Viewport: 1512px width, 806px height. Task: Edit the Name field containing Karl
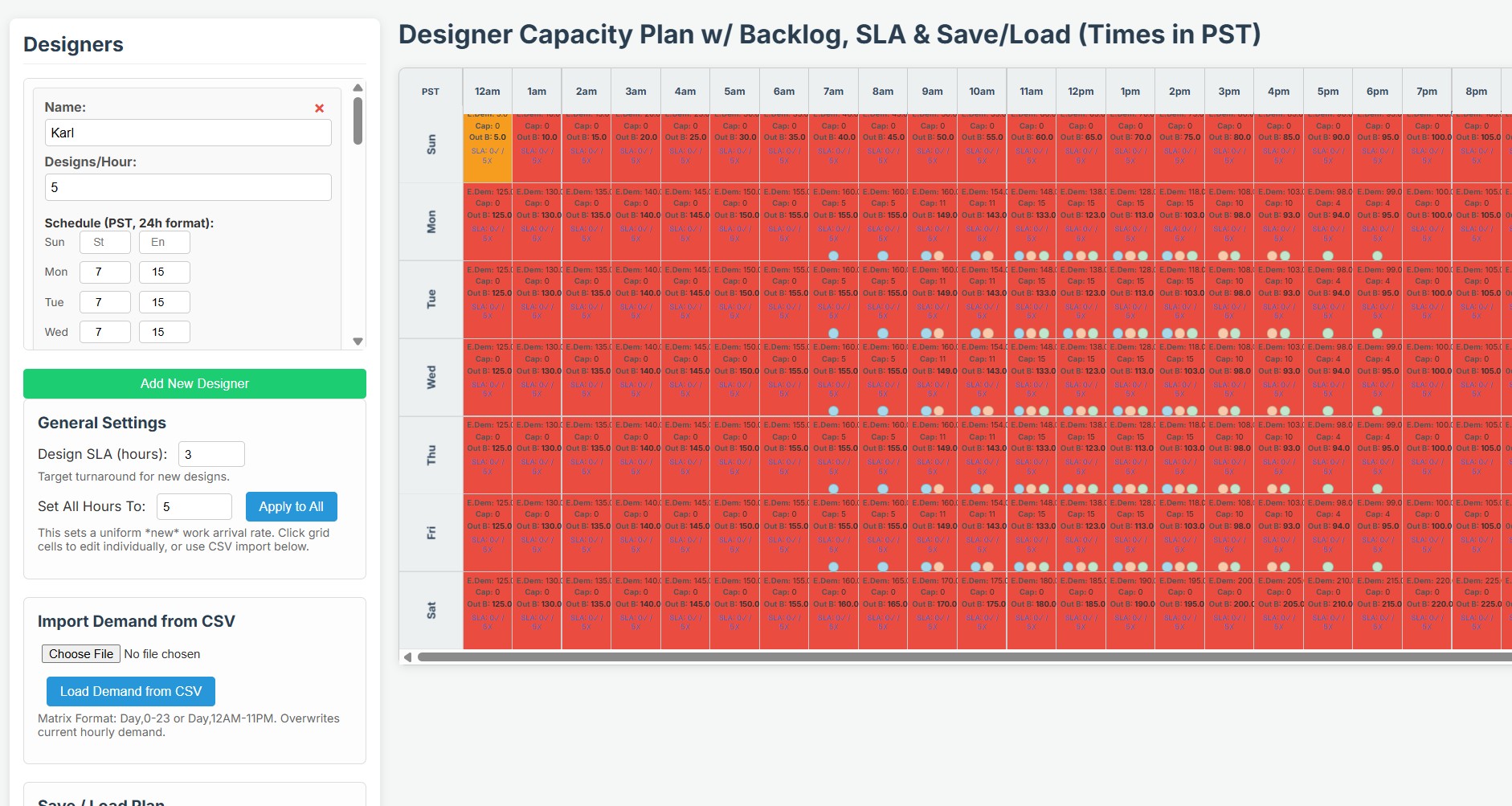point(188,132)
